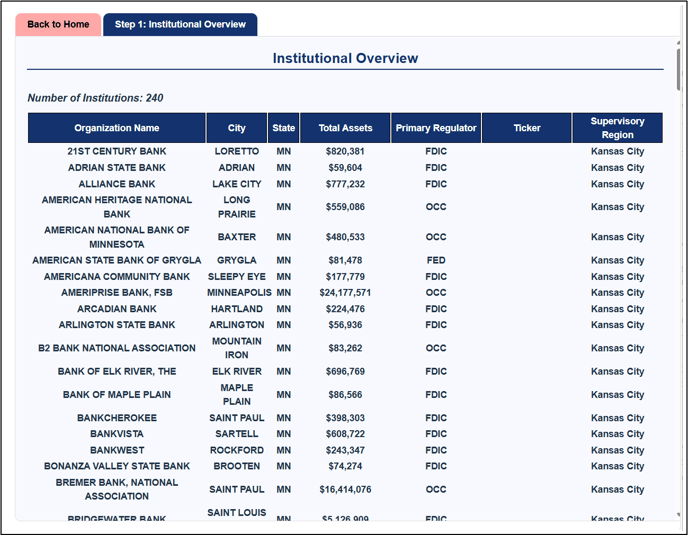The width and height of the screenshot is (688, 535).
Task: Click the ROCKFORD city cell
Action: 236,450
